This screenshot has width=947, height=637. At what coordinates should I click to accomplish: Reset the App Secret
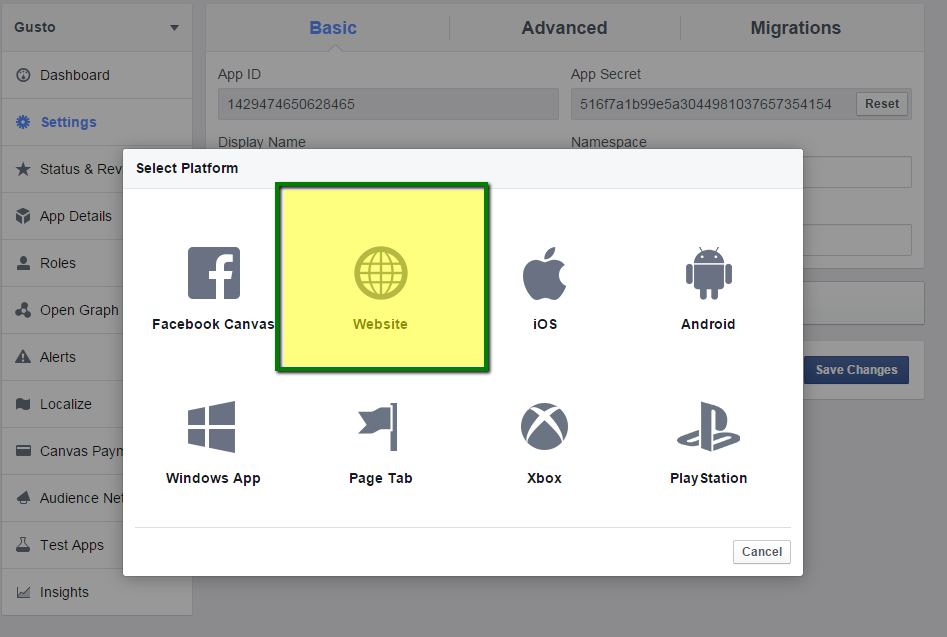882,104
